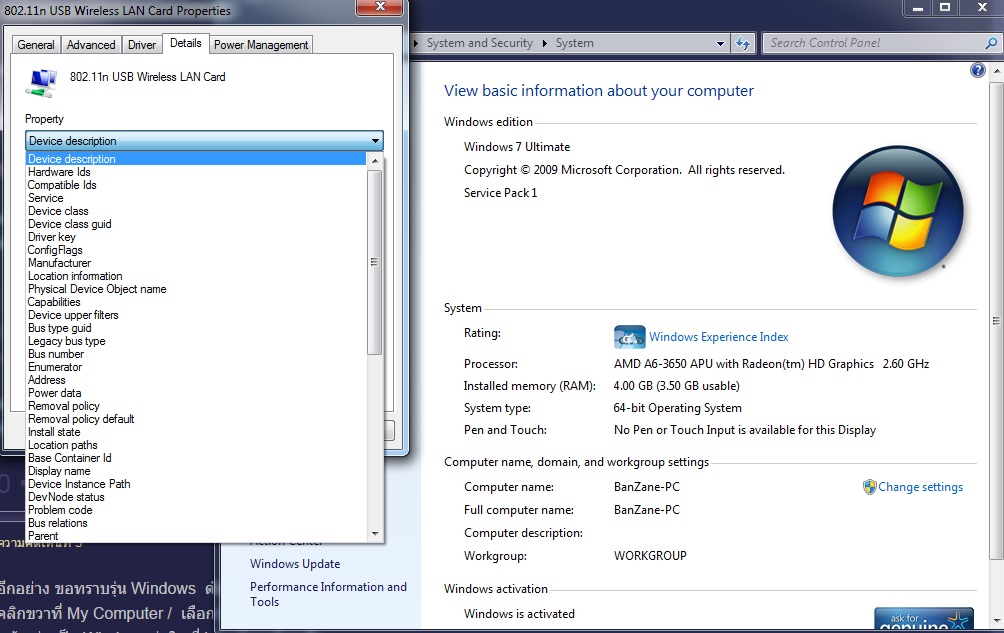
Task: Select DevNode status entry
Action: (196, 497)
